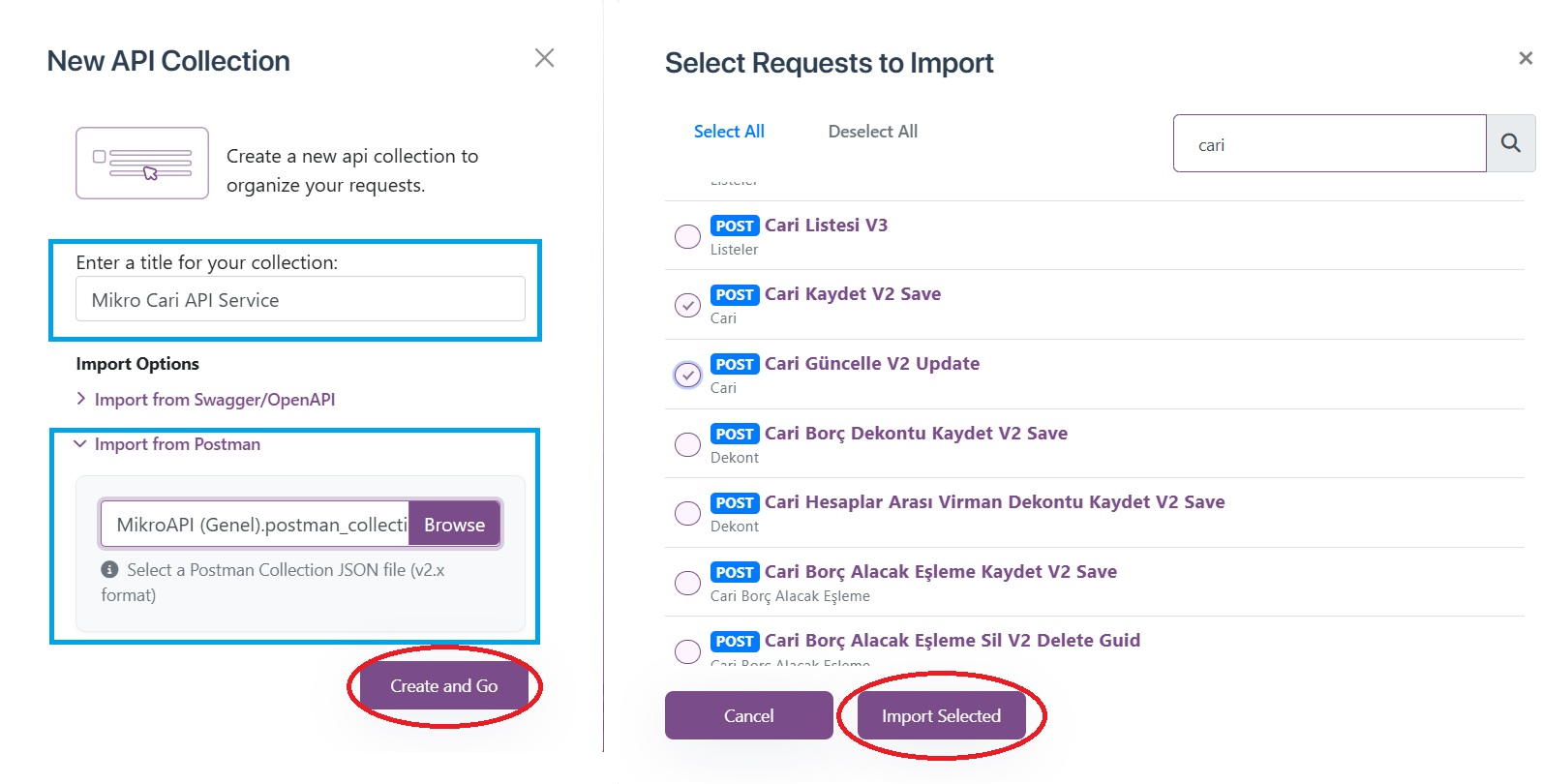
Task: Click POST badge of Cari Kaydet V2 Save
Action: click(735, 294)
